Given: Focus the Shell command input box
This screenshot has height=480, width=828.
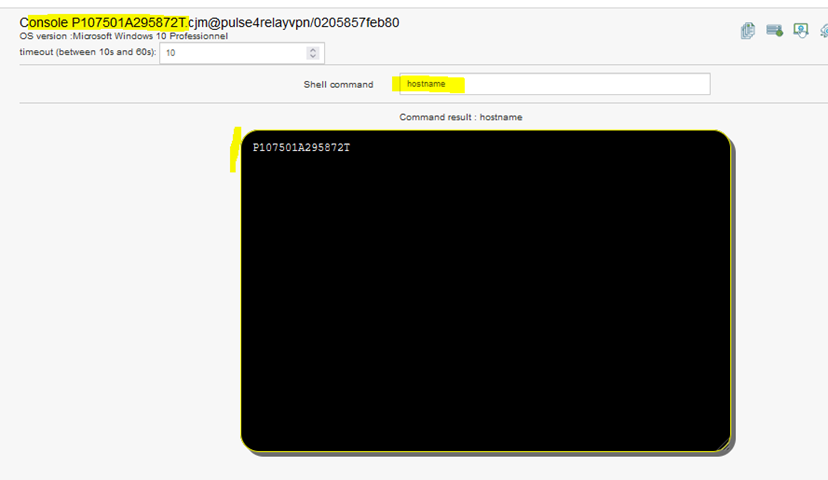Looking at the screenshot, I should (x=555, y=84).
